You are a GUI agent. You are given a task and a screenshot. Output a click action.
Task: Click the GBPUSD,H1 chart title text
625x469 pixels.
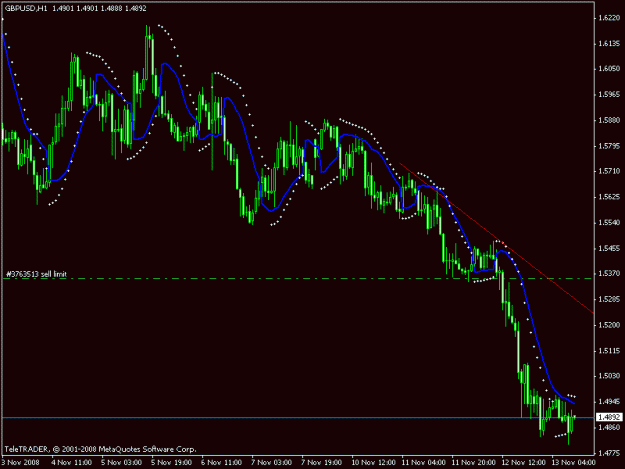pyautogui.click(x=26, y=8)
